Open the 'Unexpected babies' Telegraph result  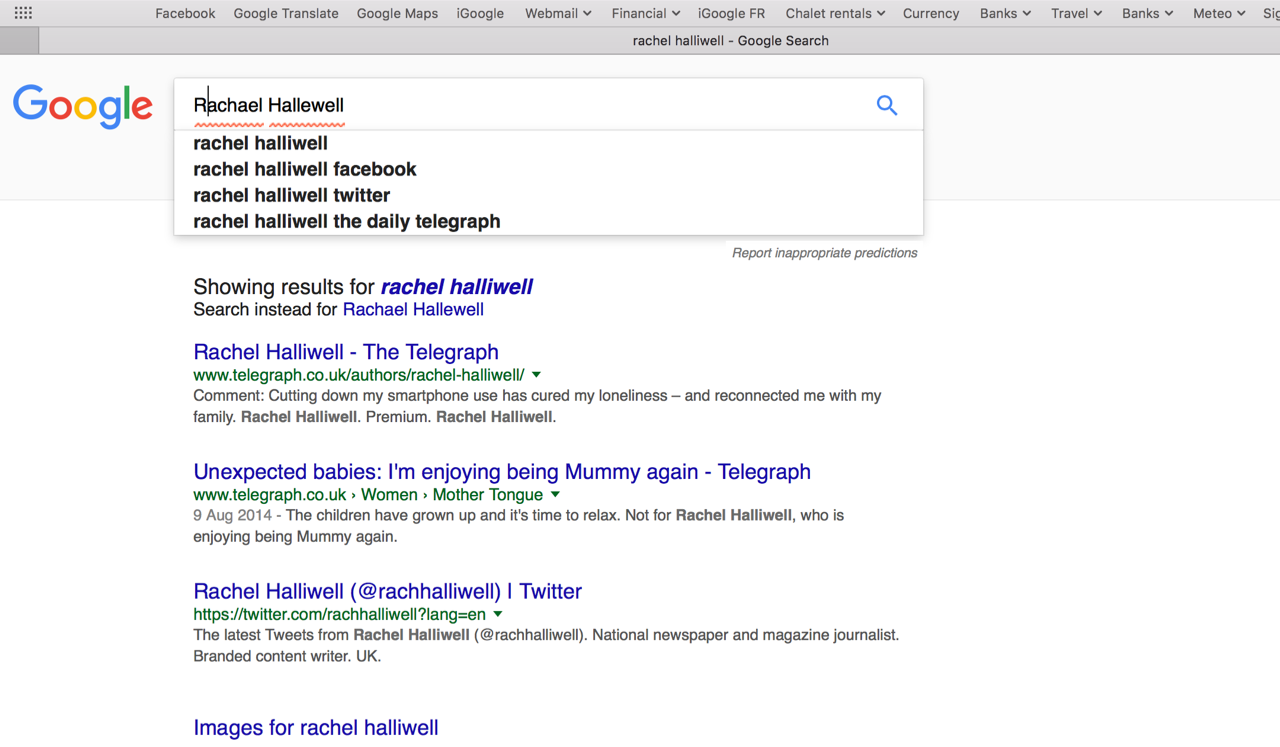pos(502,472)
